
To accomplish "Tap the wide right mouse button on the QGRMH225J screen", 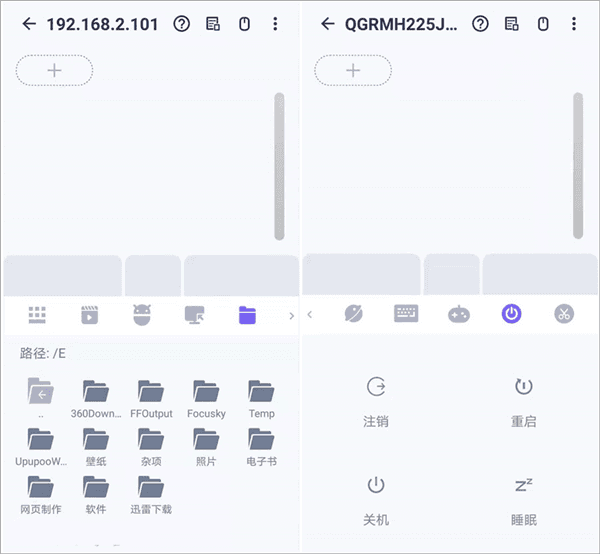I will click(x=540, y=274).
